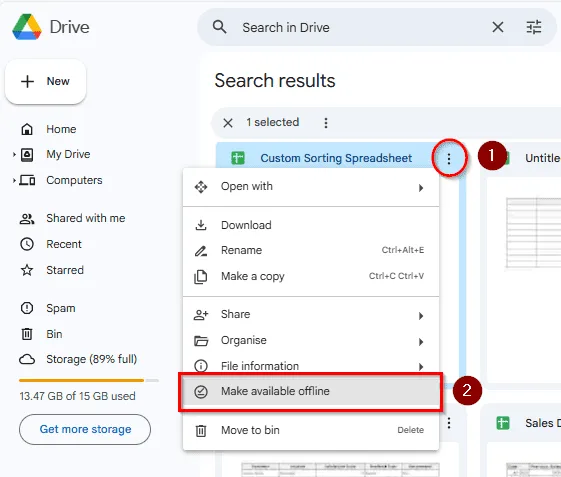
Task: Create a new item with New button
Action: (45, 82)
